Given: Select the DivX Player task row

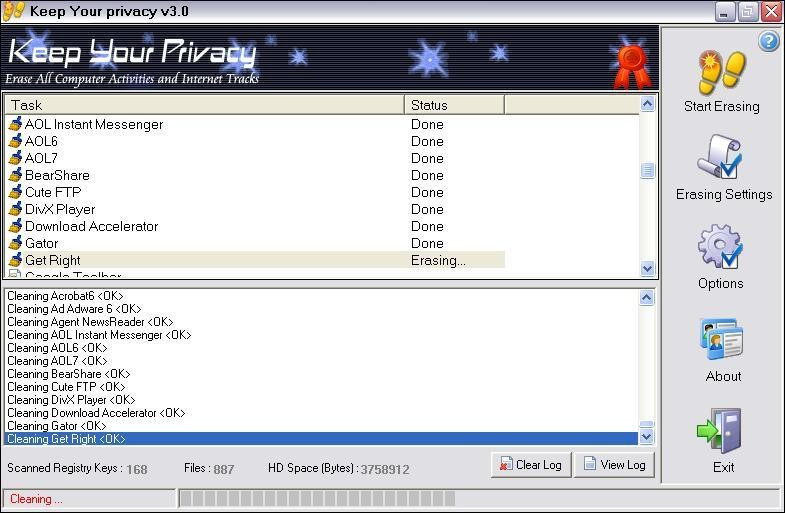Looking at the screenshot, I should click(255, 209).
